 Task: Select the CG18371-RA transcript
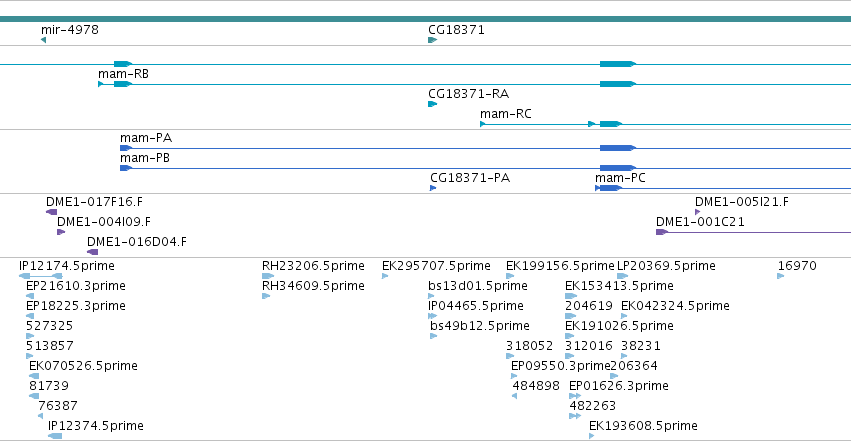click(x=433, y=104)
